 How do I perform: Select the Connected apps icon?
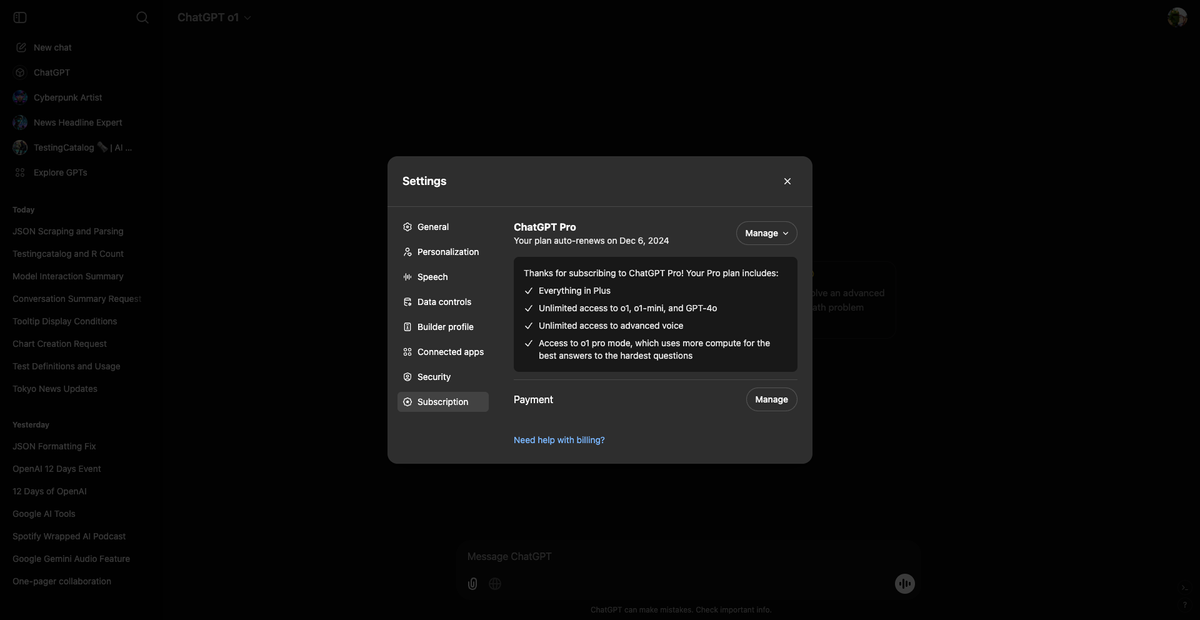point(406,351)
